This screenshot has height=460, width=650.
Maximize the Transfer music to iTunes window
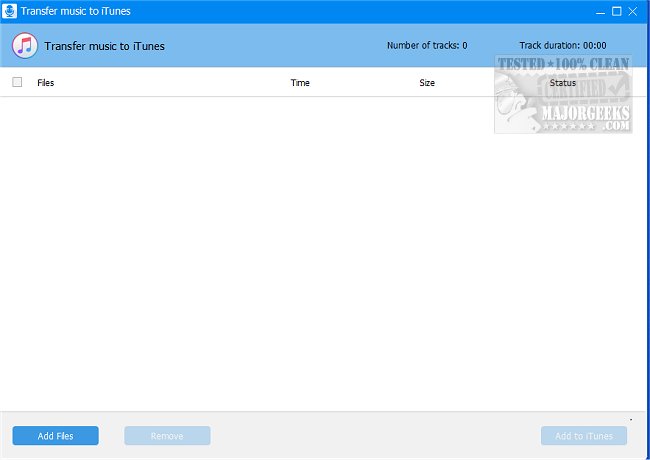[x=617, y=11]
